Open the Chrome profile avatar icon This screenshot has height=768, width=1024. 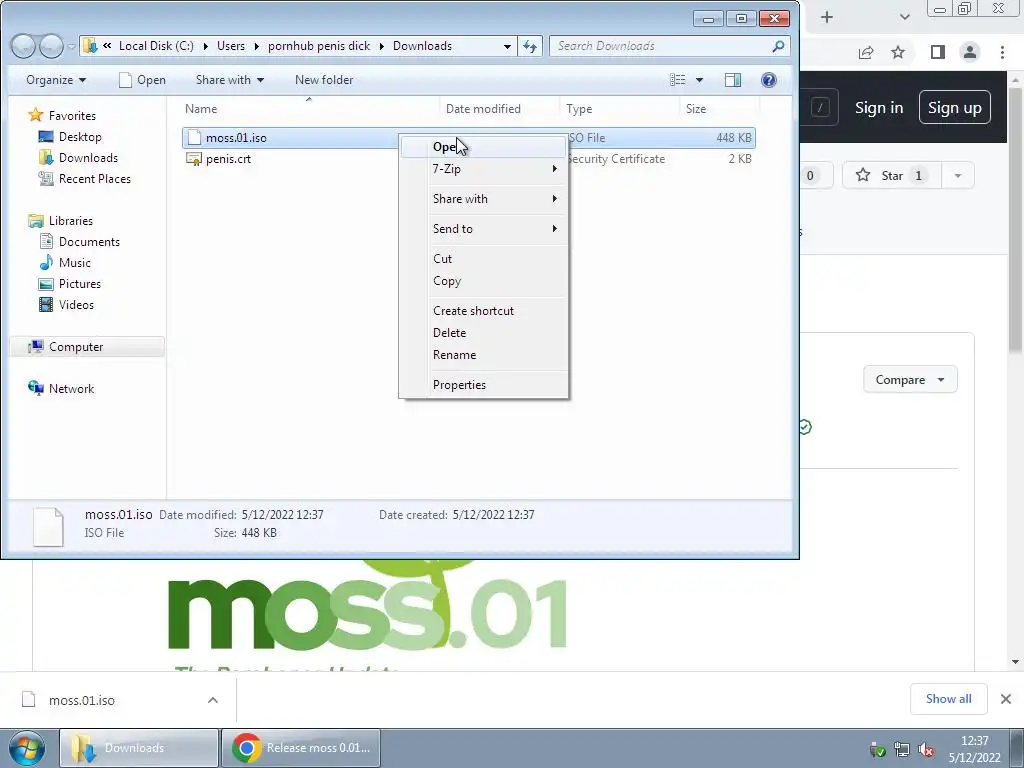tap(970, 52)
